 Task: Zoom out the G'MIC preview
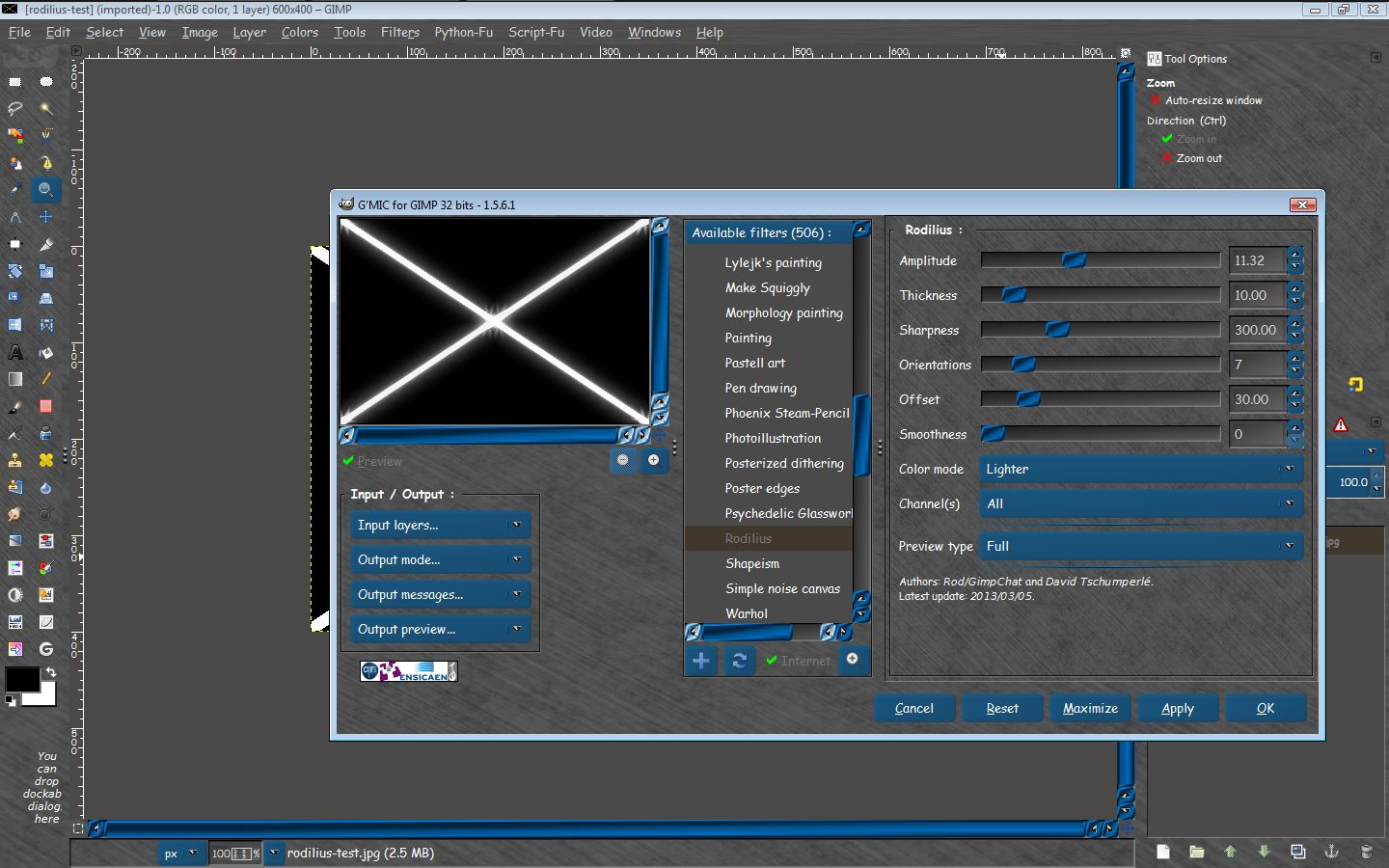[623, 460]
